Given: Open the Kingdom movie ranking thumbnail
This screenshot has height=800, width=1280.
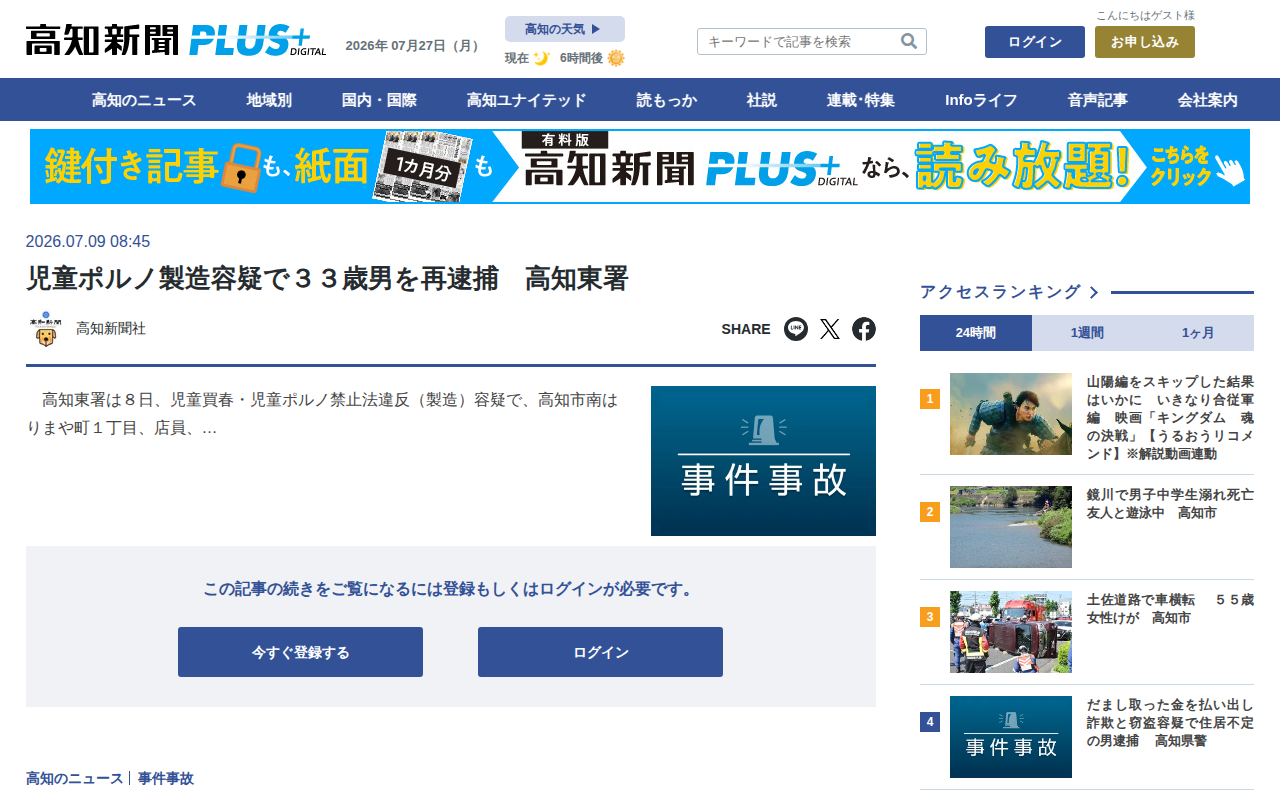Looking at the screenshot, I should point(1011,414).
